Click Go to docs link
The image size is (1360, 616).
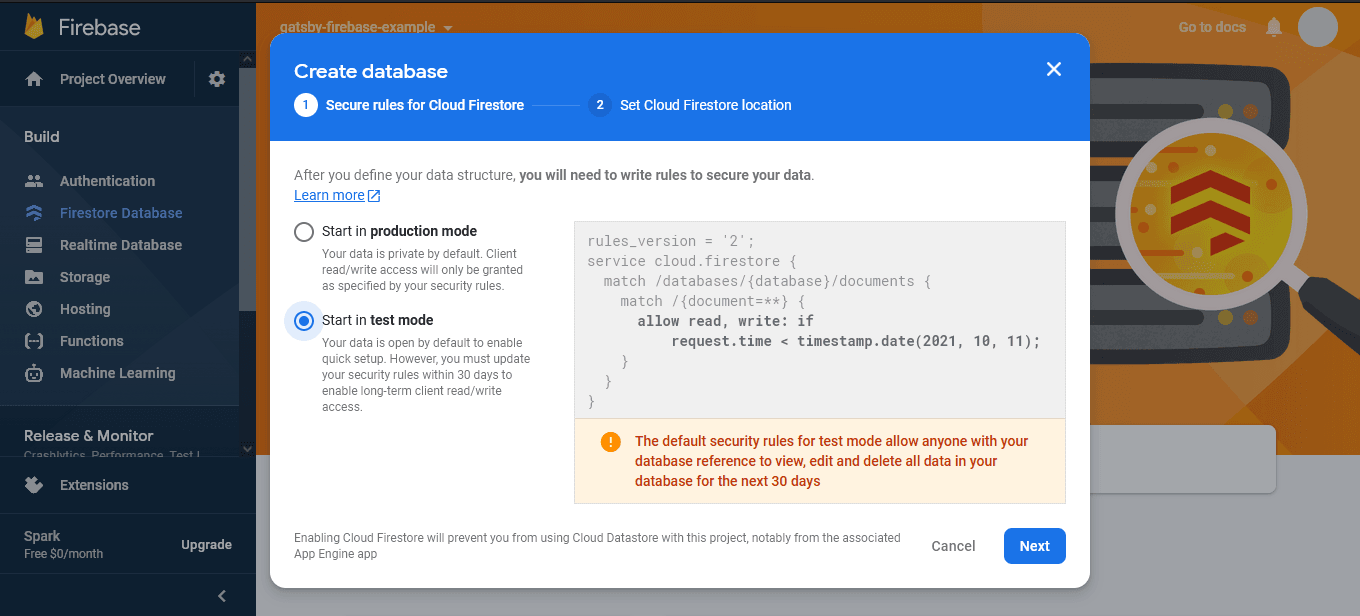tap(1212, 27)
